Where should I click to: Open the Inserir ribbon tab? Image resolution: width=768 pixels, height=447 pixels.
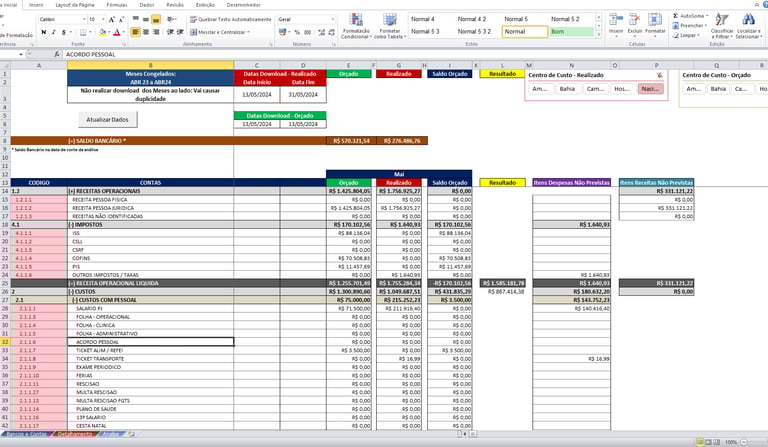click(x=36, y=5)
